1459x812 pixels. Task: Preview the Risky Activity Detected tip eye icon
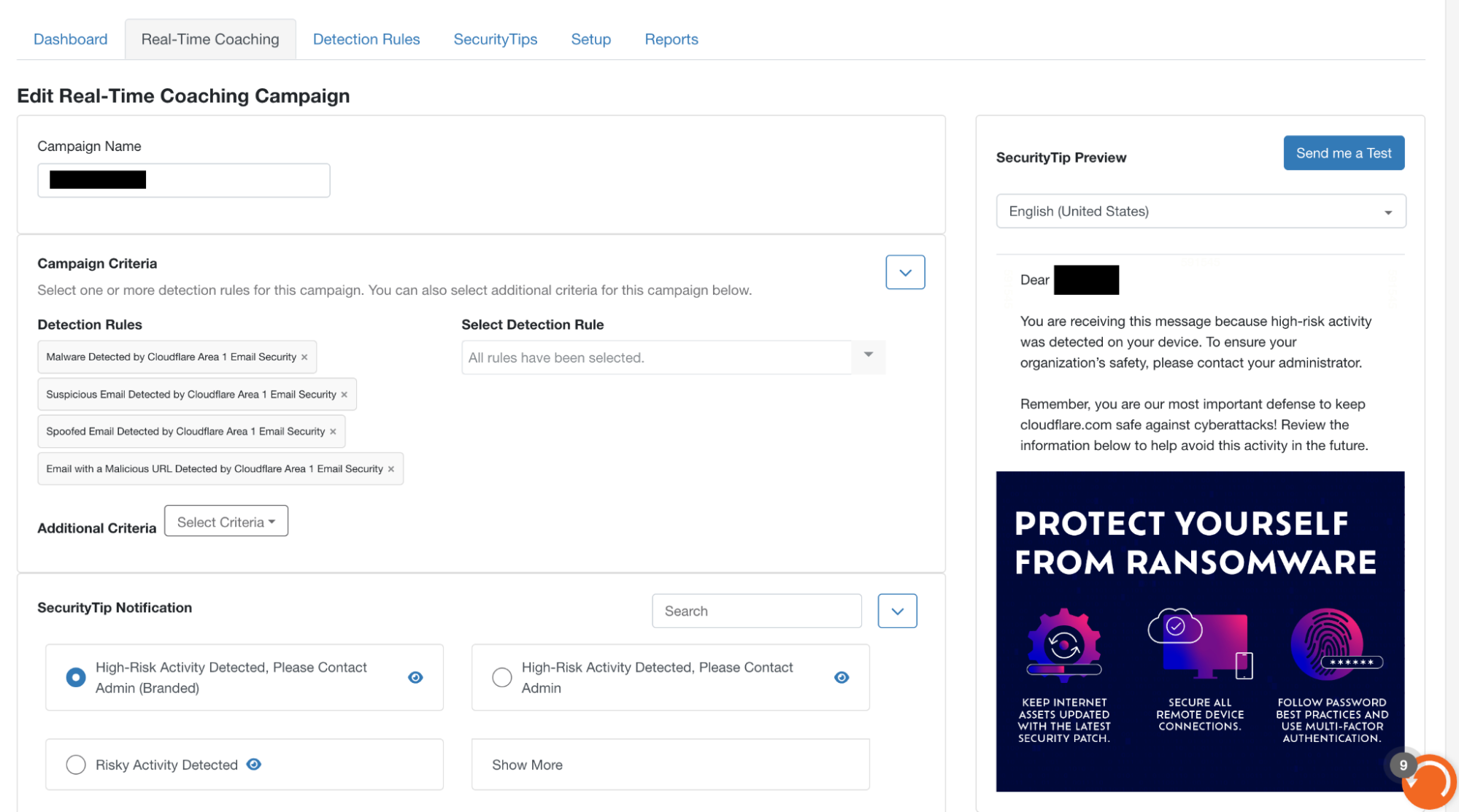click(253, 764)
